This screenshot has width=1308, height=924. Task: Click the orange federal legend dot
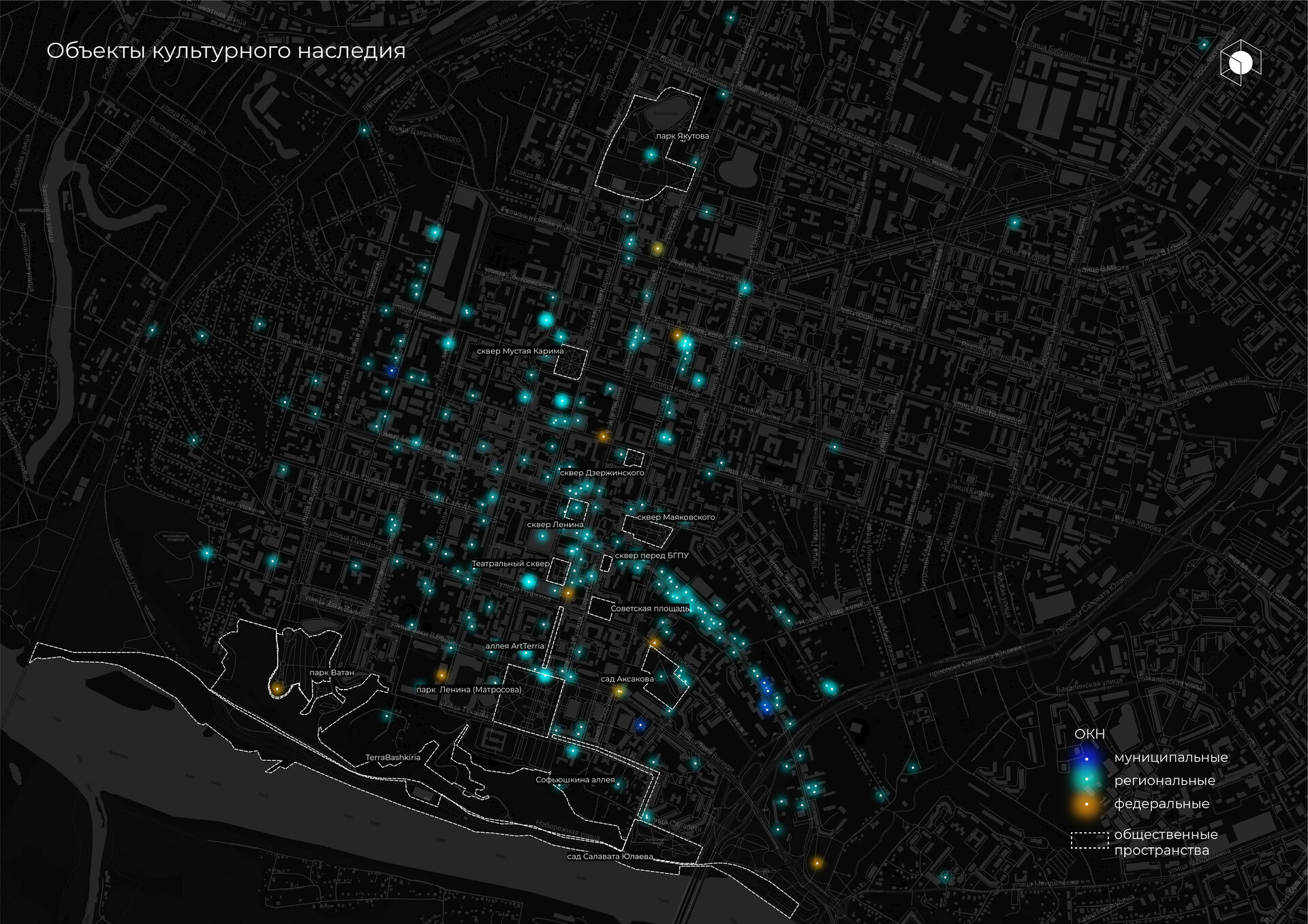click(x=1087, y=804)
